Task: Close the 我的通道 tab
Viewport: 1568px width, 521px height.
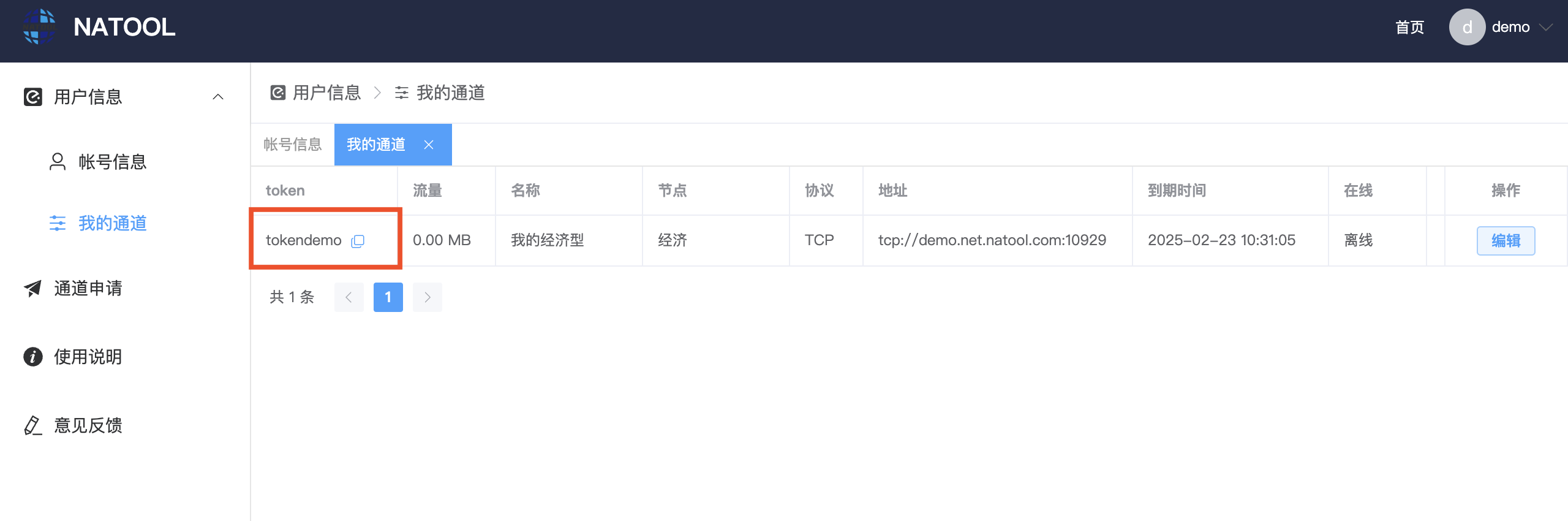Action: (x=429, y=145)
